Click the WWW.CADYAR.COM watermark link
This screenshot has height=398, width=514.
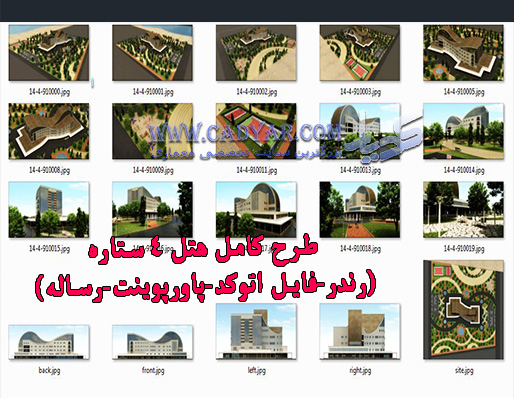pyautogui.click(x=244, y=132)
